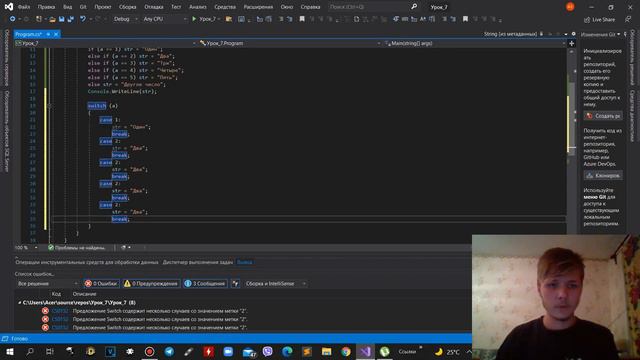Close the Program.cs tab

[x=56, y=34]
